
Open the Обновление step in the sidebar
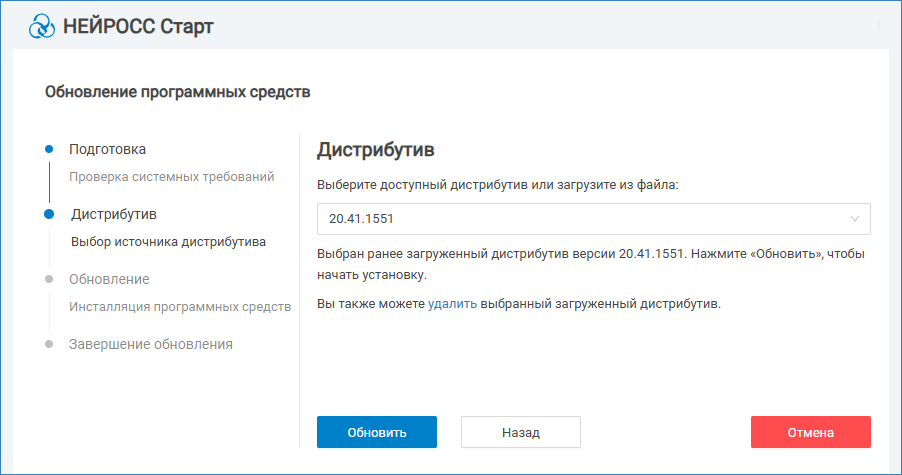pos(109,279)
